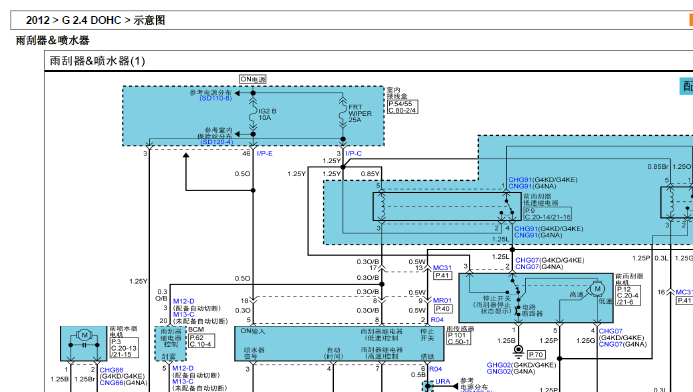The image size is (693, 392).
Task: Open CHG91 link beside relay pin 4
Action: click(526, 228)
